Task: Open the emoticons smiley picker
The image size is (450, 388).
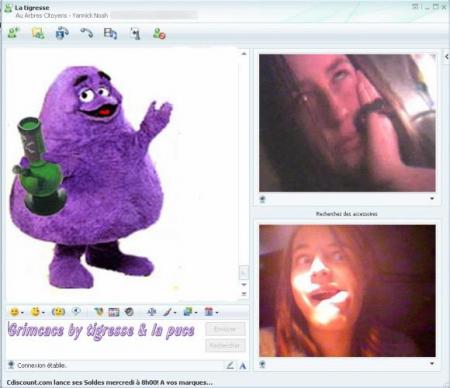Action: [x=14, y=312]
